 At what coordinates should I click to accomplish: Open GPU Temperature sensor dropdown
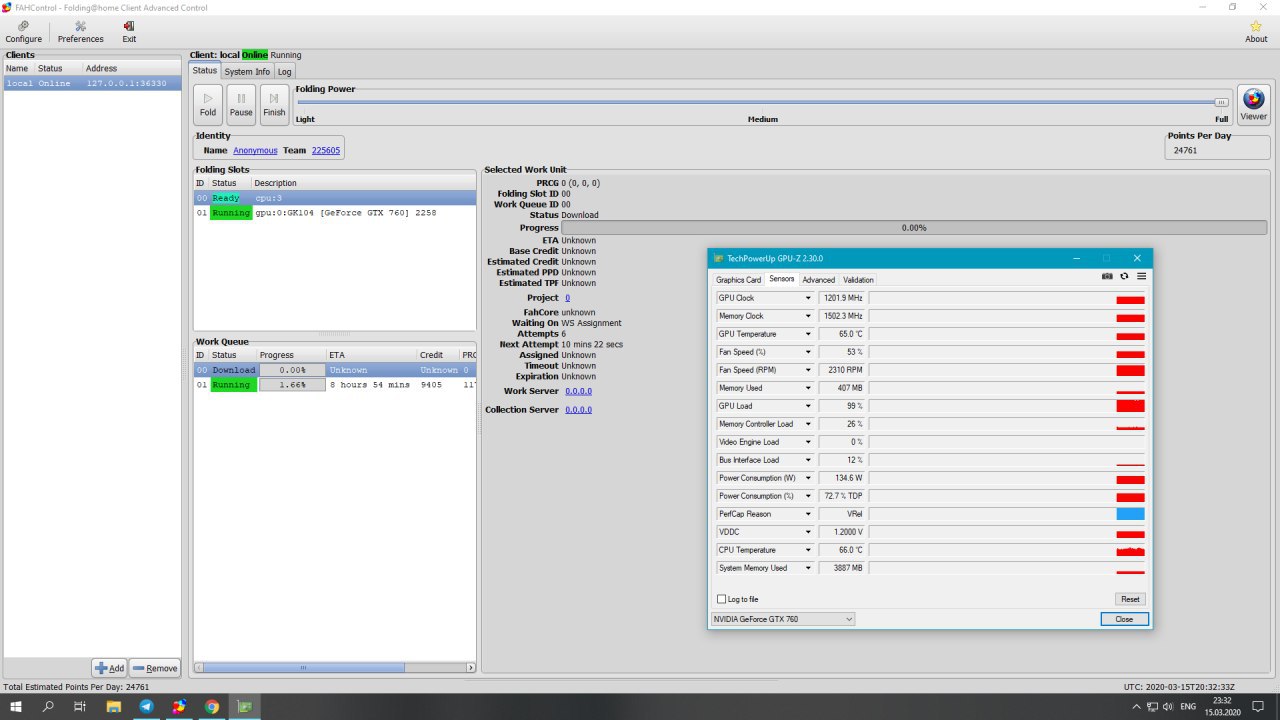(x=808, y=334)
